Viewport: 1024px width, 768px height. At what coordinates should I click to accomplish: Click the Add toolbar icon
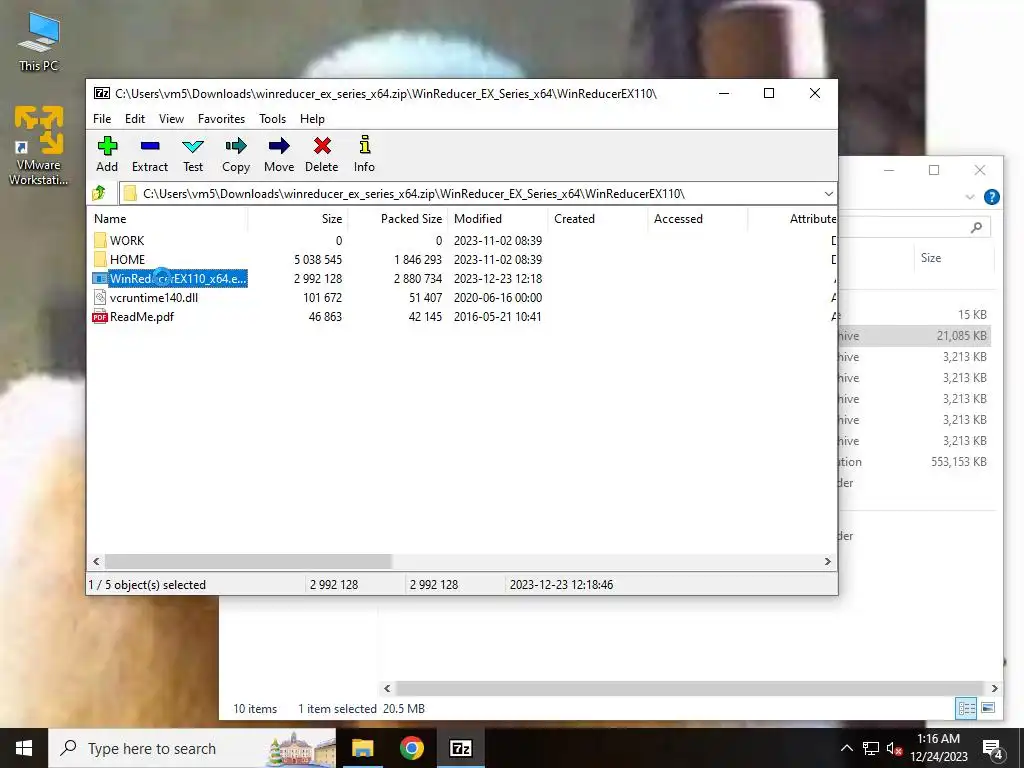pyautogui.click(x=107, y=146)
